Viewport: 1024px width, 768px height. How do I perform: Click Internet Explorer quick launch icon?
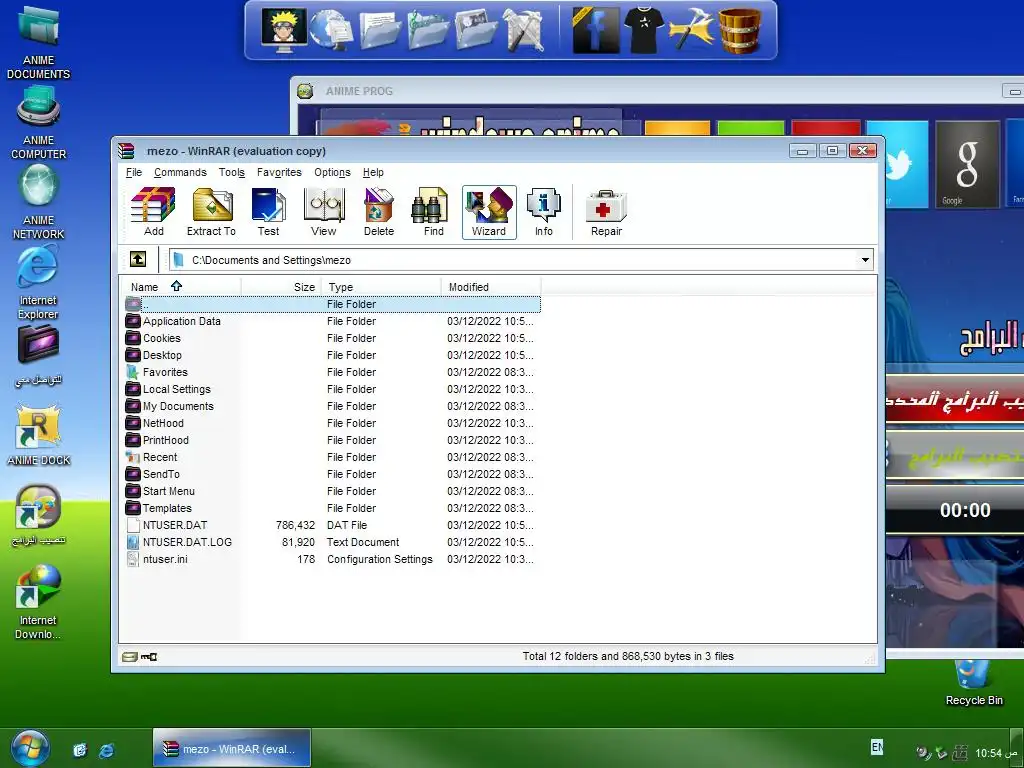pos(106,750)
